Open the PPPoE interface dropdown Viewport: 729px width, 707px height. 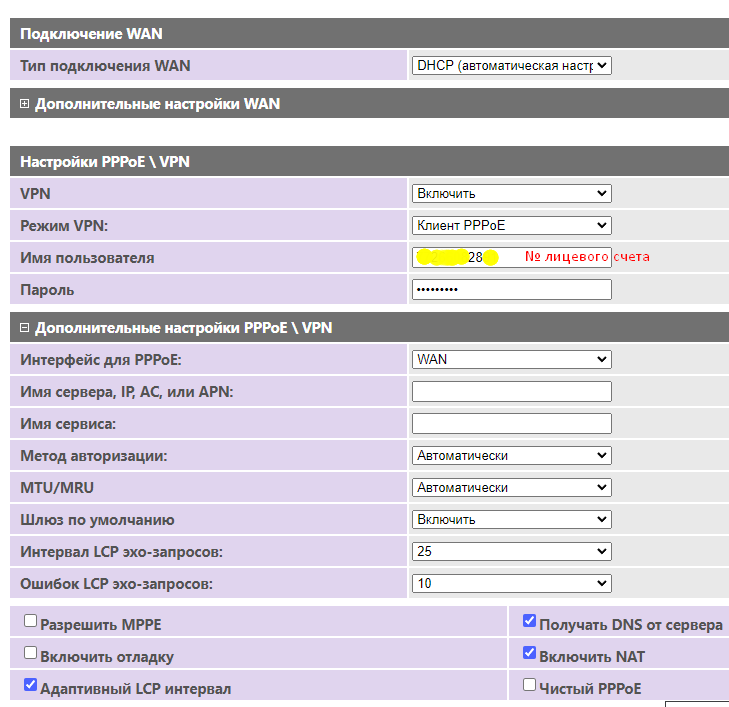coord(511,359)
